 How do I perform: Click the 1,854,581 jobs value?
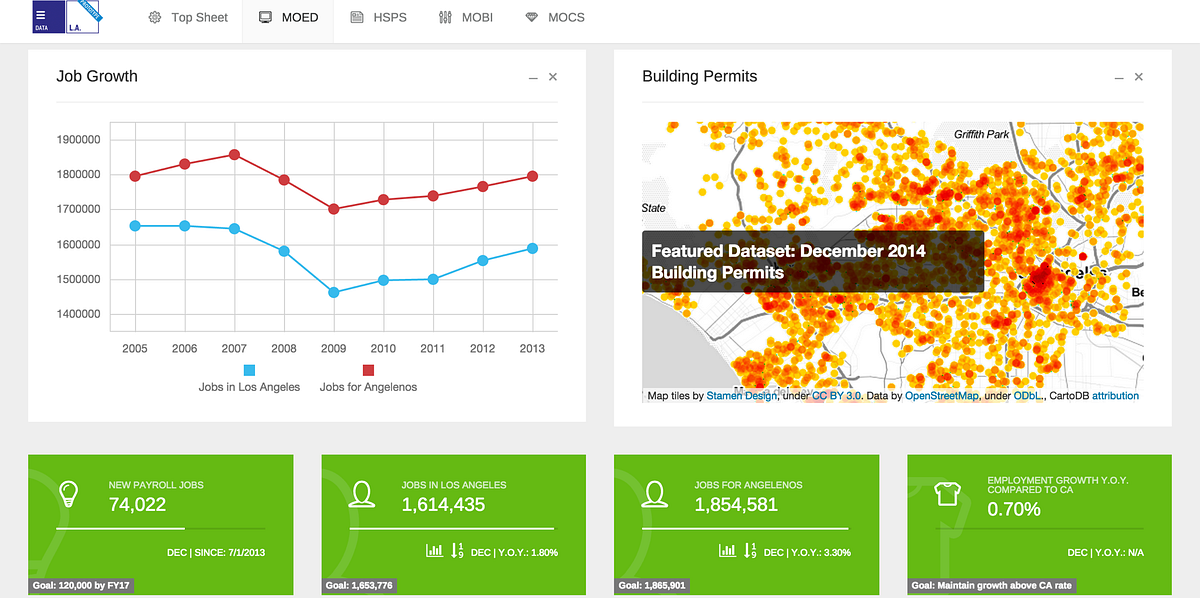736,505
